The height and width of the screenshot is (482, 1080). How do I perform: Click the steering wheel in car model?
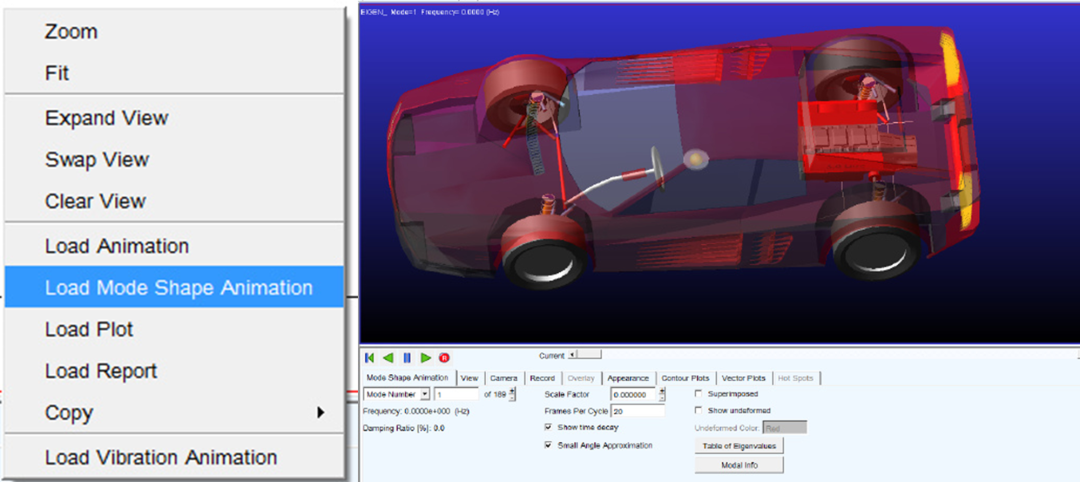click(x=657, y=166)
